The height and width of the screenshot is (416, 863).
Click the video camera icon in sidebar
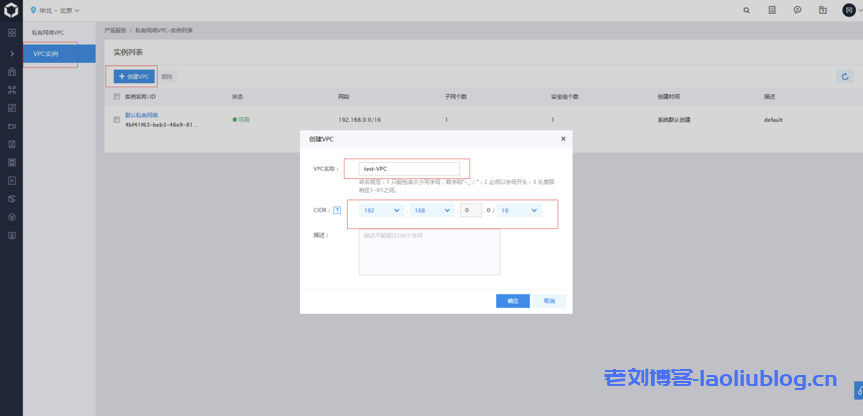click(x=12, y=126)
